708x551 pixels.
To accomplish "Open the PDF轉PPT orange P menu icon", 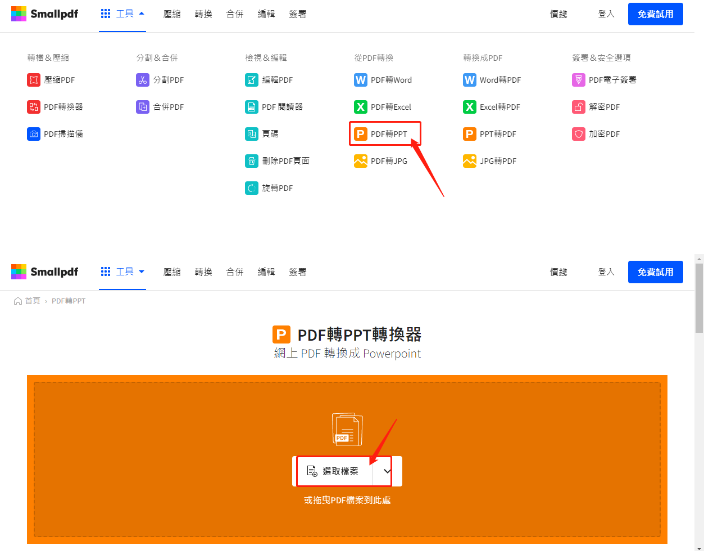I will click(360, 134).
